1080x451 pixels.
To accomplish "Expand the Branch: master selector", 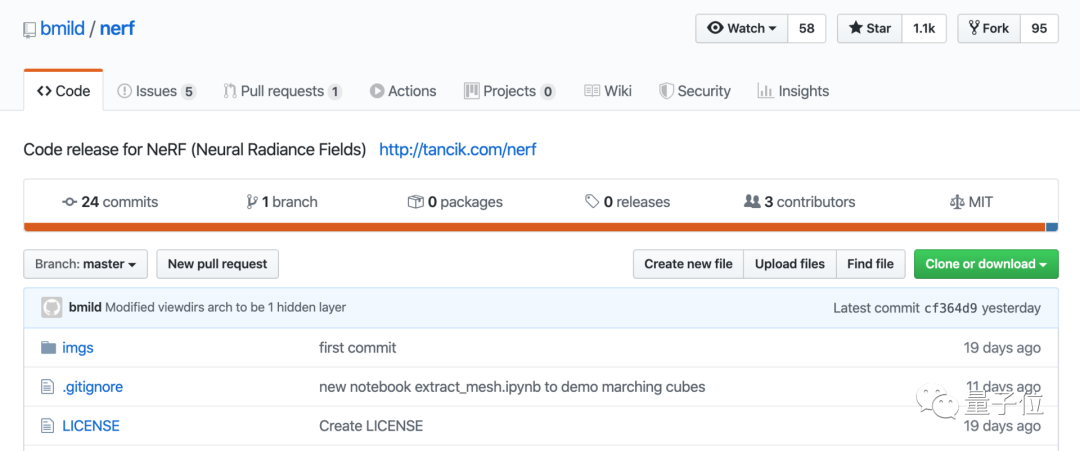I will (85, 264).
